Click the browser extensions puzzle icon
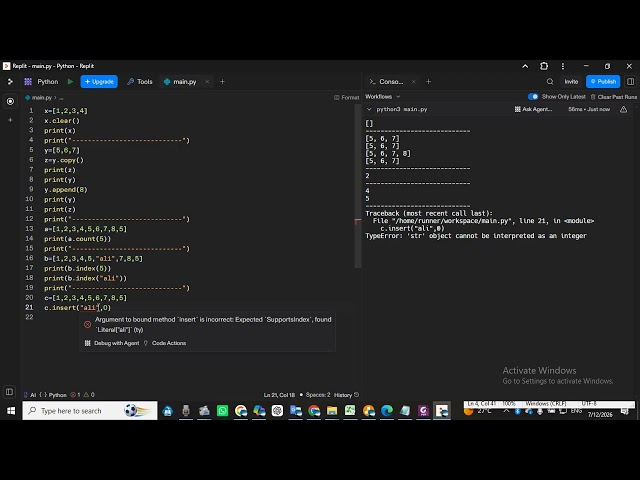The image size is (640, 480). [x=544, y=66]
